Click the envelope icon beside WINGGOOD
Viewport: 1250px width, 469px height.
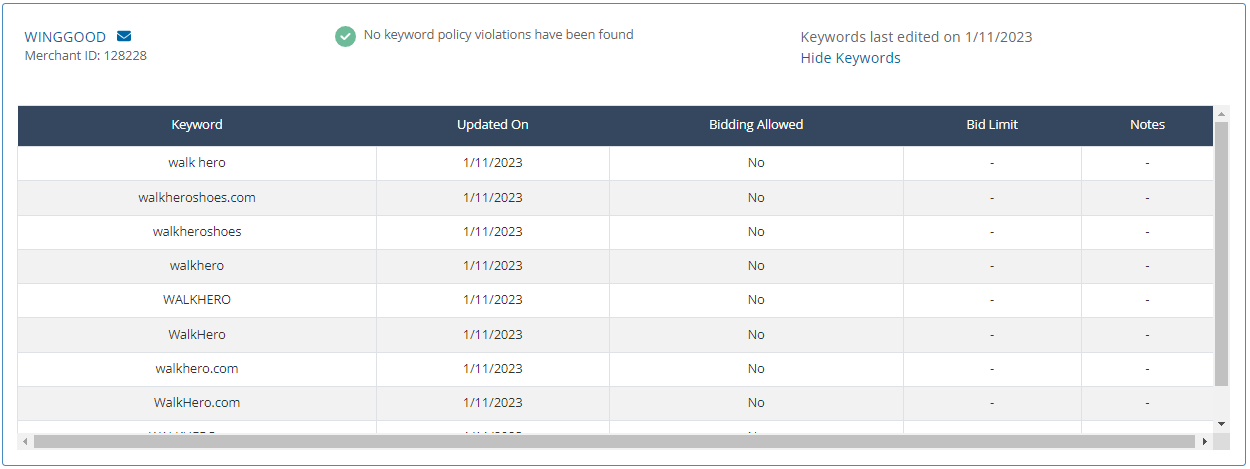click(124, 37)
